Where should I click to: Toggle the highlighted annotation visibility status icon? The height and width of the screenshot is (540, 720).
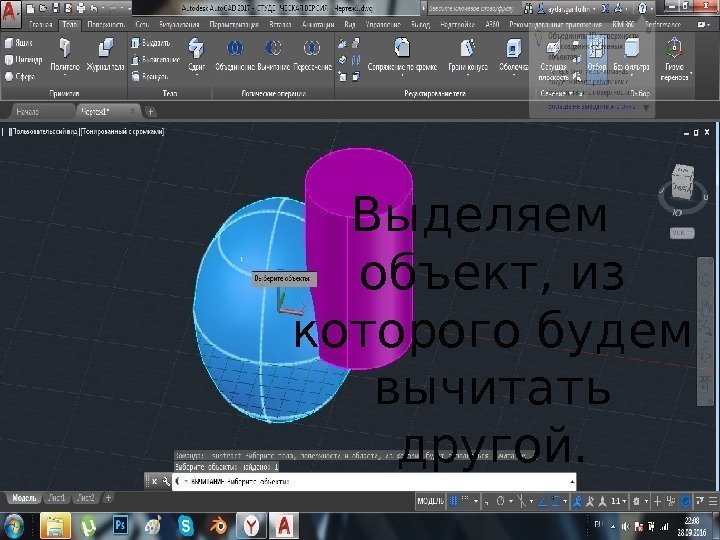pos(578,501)
